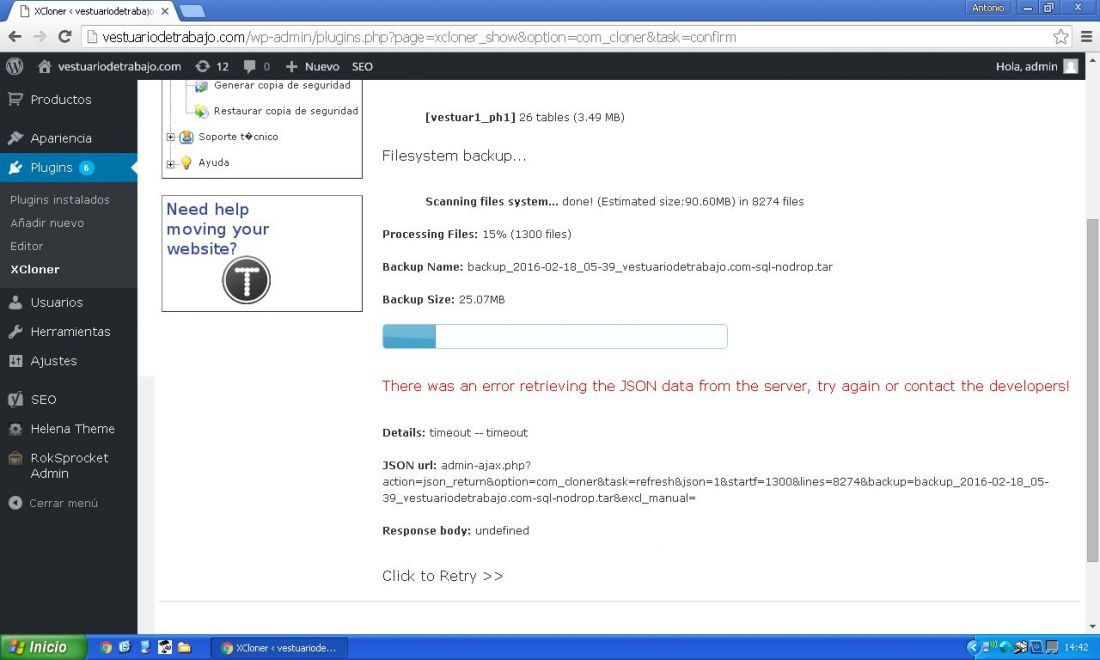This screenshot has height=660, width=1100.
Task: Click the Usuarios person icon
Action: 15,302
